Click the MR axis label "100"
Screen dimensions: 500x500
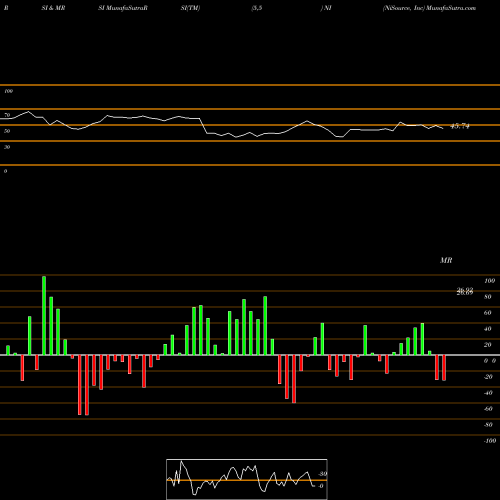coord(490,281)
